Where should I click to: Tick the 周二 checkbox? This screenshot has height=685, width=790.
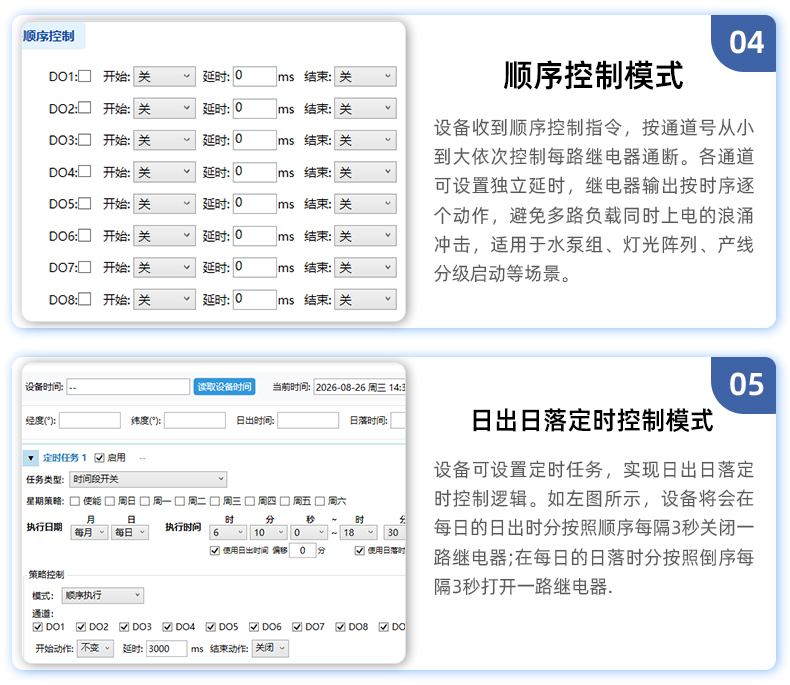[x=180, y=501]
